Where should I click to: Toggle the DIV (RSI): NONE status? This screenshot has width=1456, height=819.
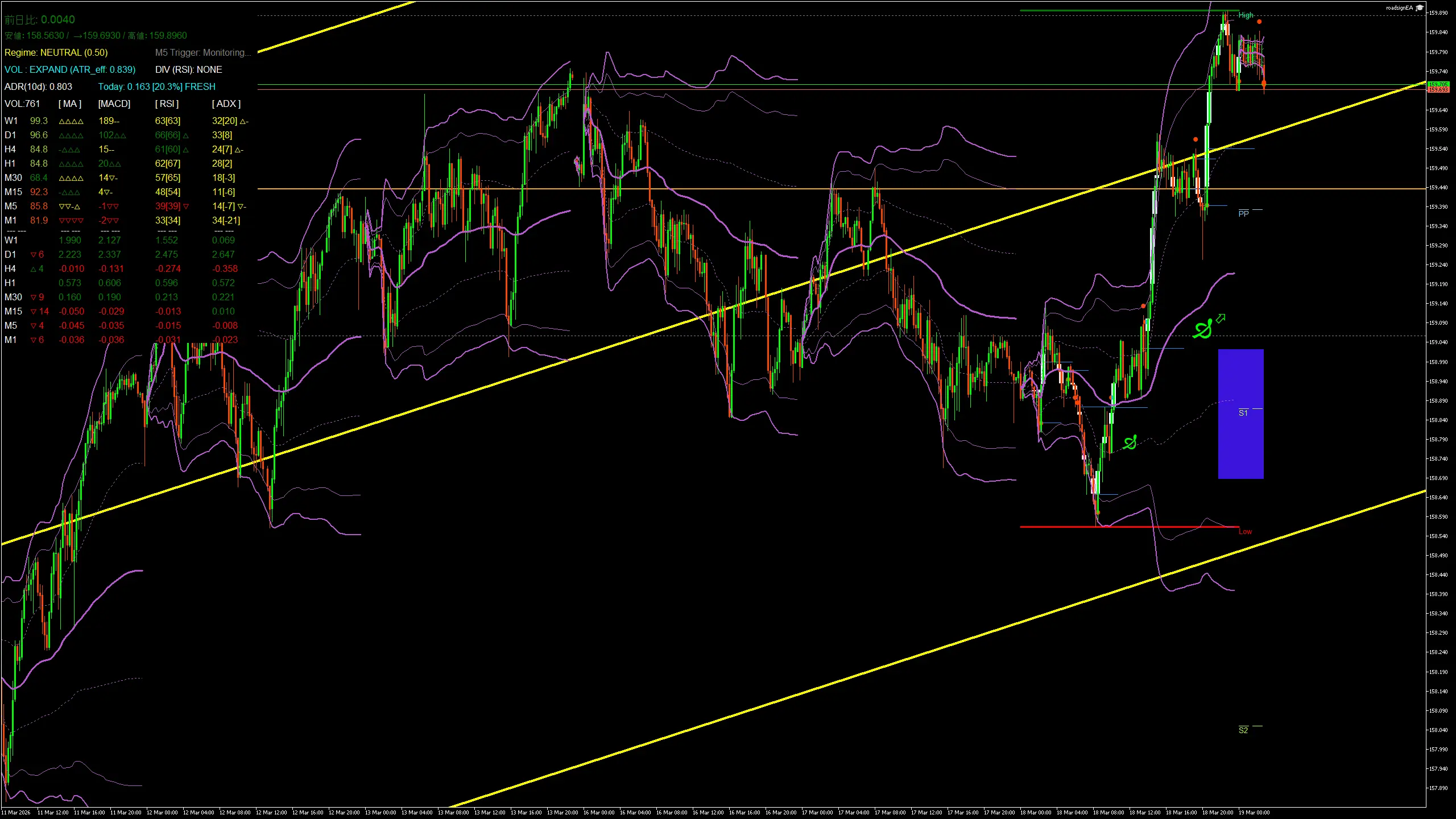(189, 69)
